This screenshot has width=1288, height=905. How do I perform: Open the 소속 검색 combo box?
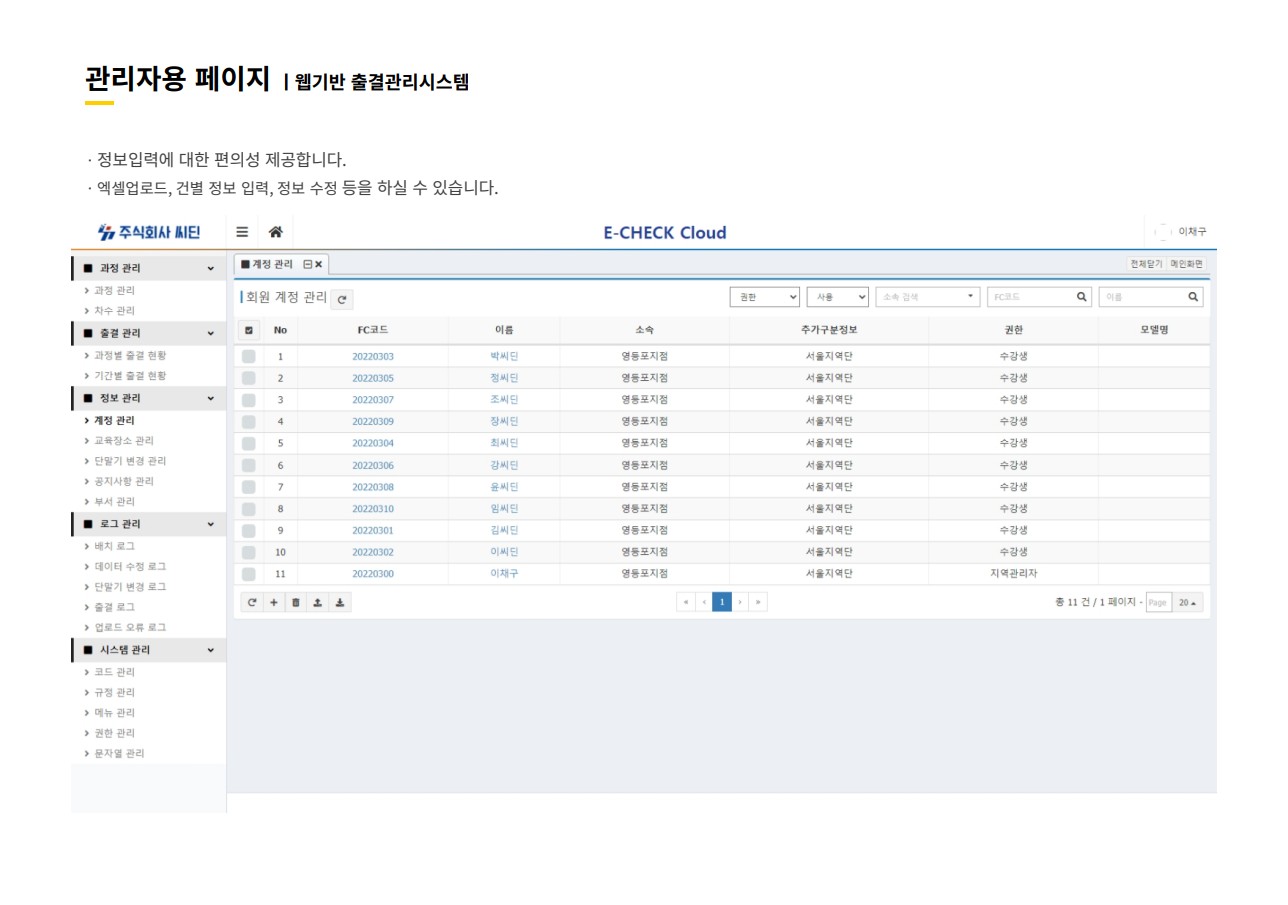[927, 297]
